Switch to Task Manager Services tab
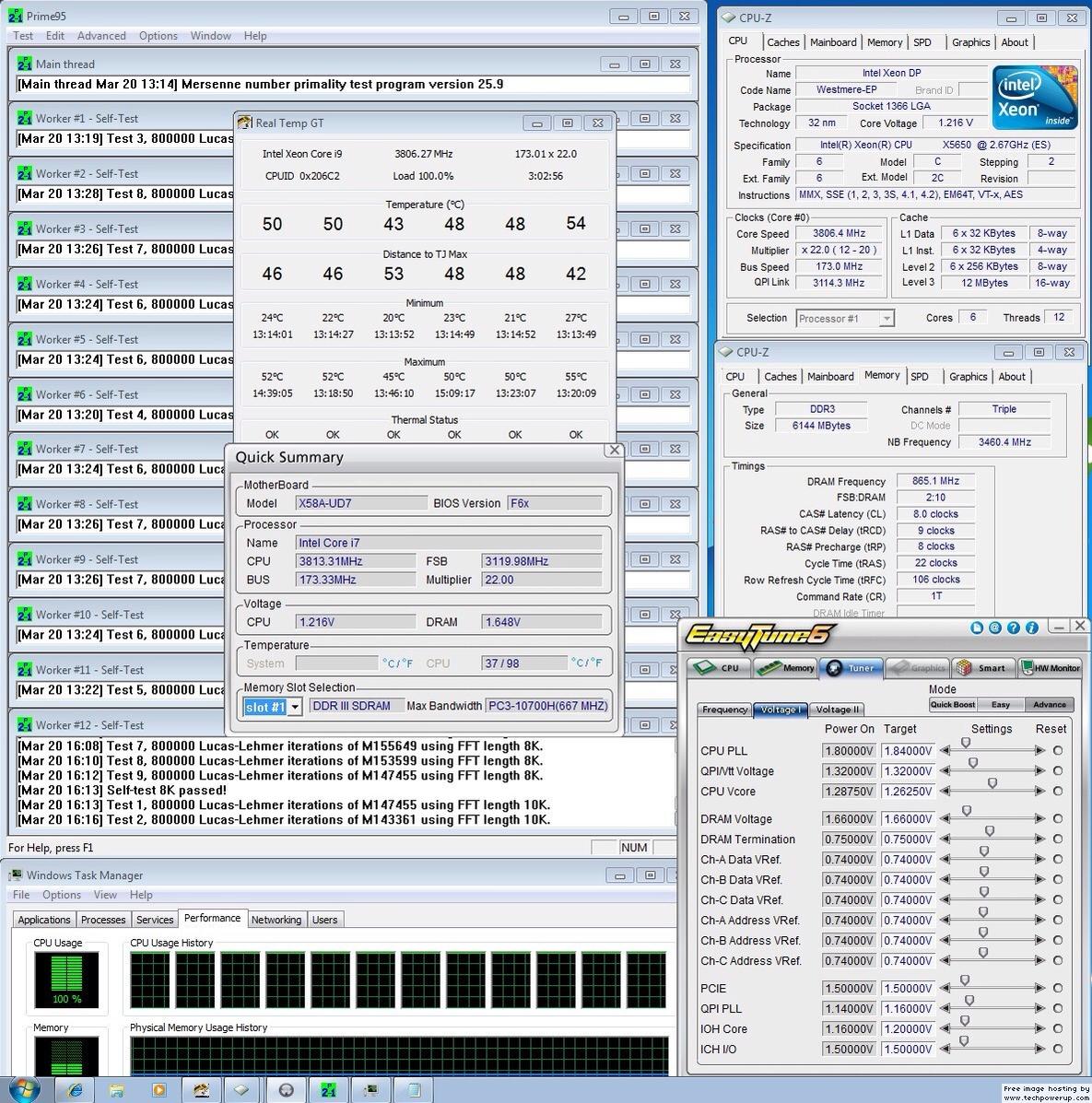Viewport: 1092px width, 1103px height. 155,920
